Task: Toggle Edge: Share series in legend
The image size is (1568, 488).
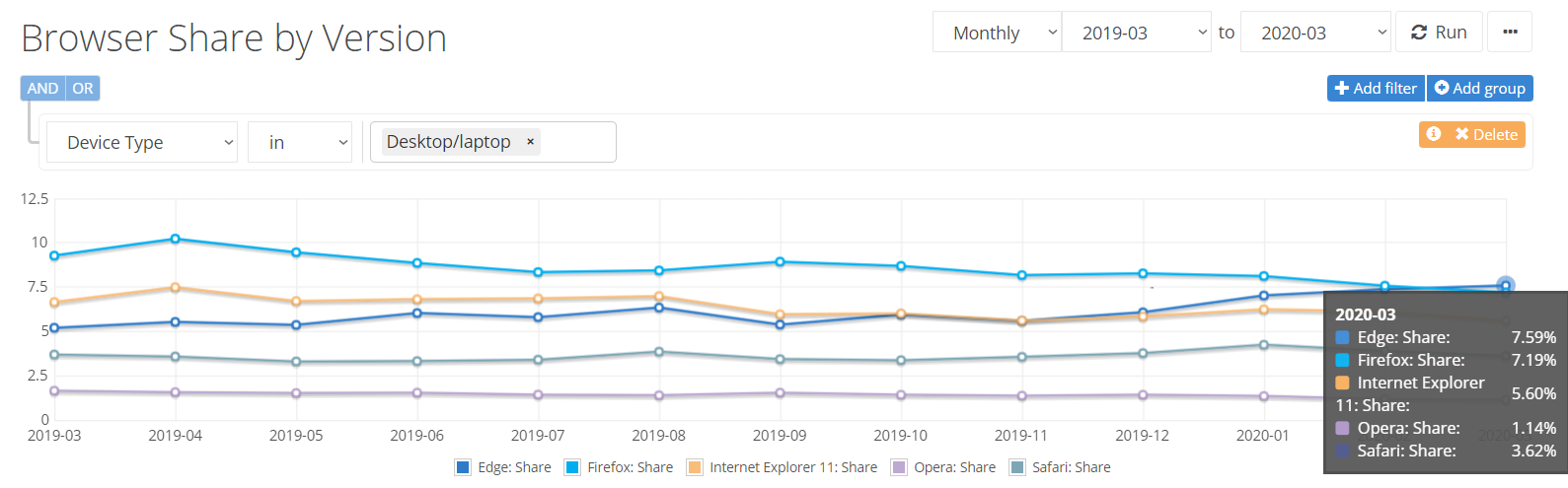Action: 503,467
